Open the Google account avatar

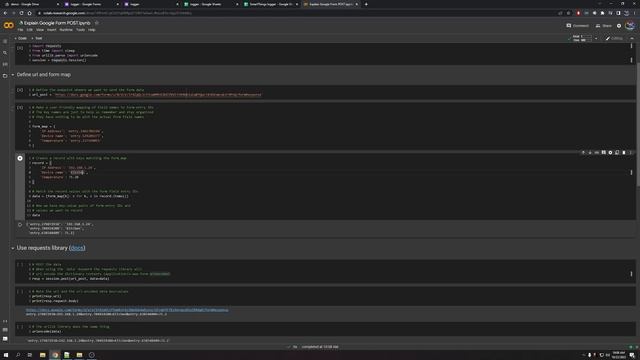(x=630, y=26)
